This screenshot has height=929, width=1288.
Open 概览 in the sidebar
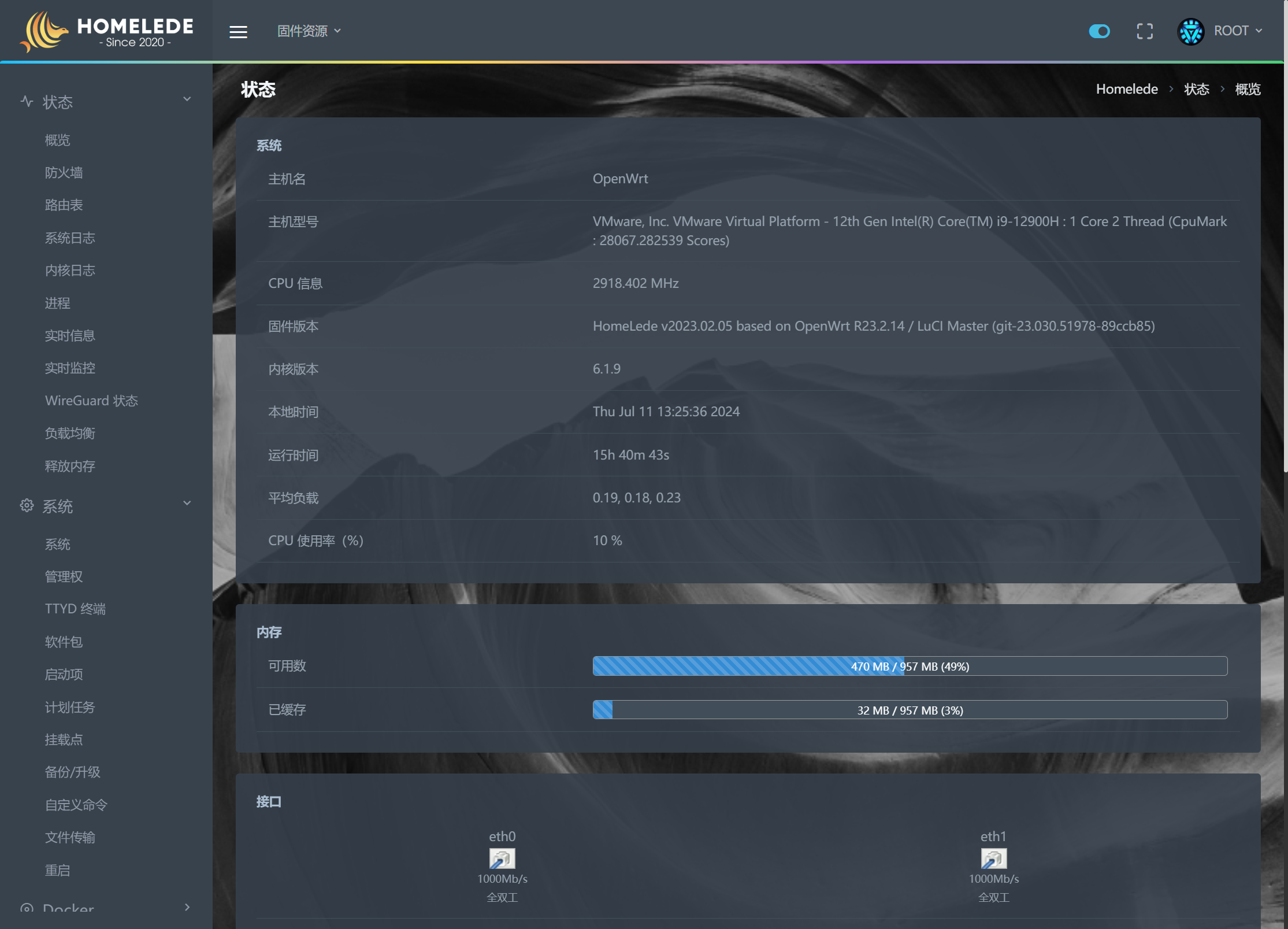[x=58, y=140]
